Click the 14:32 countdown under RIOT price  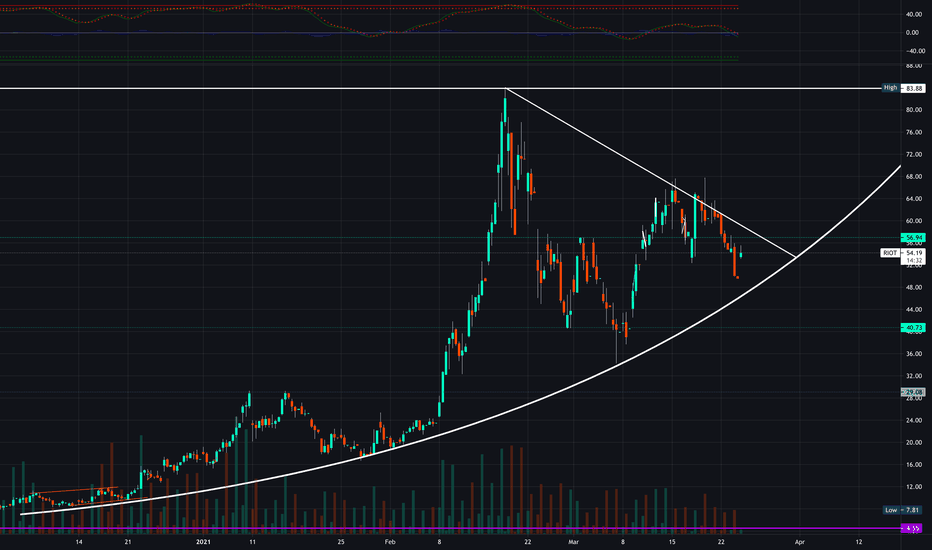coord(913,260)
